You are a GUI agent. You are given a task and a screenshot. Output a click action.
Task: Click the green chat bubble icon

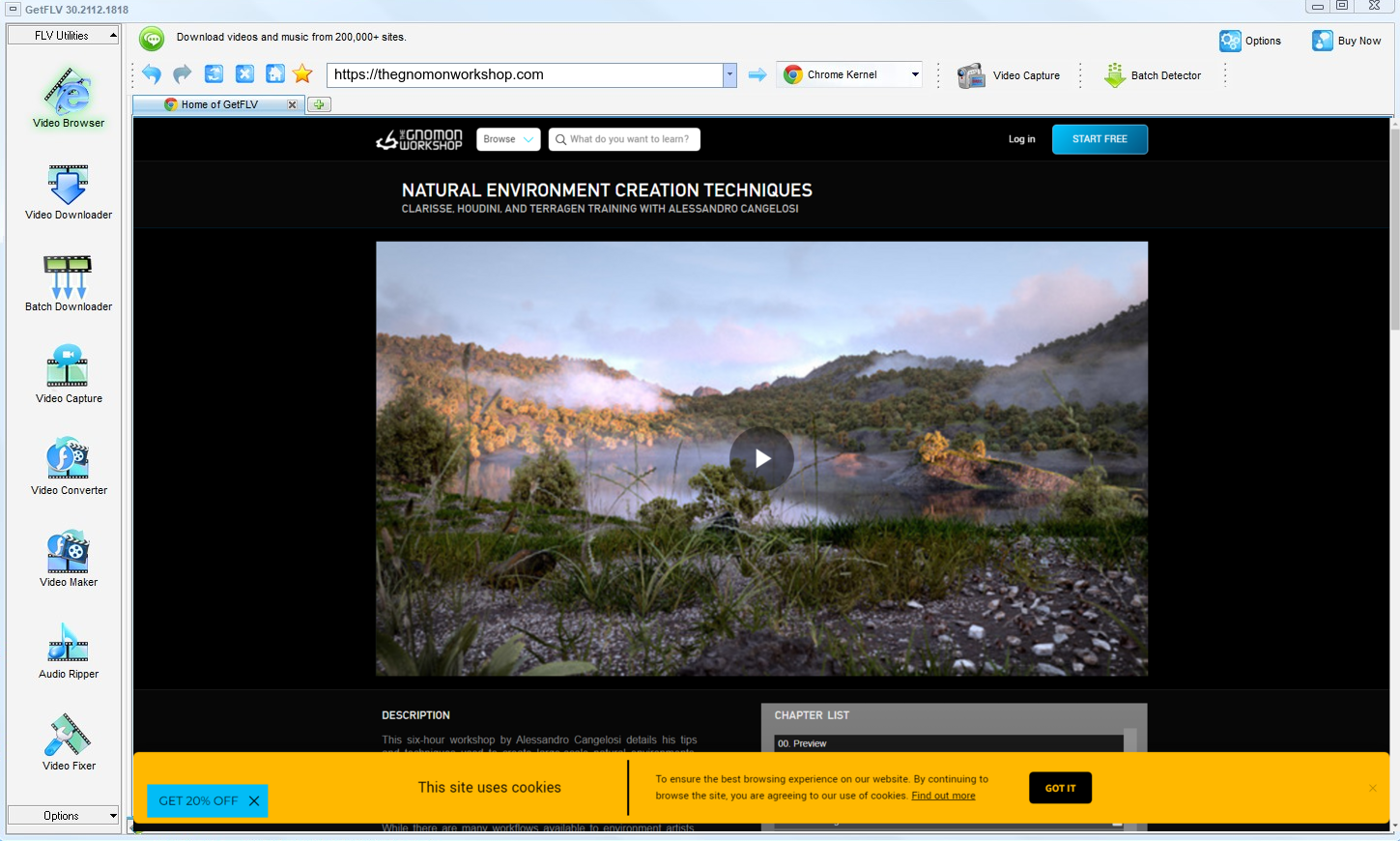pyautogui.click(x=152, y=38)
